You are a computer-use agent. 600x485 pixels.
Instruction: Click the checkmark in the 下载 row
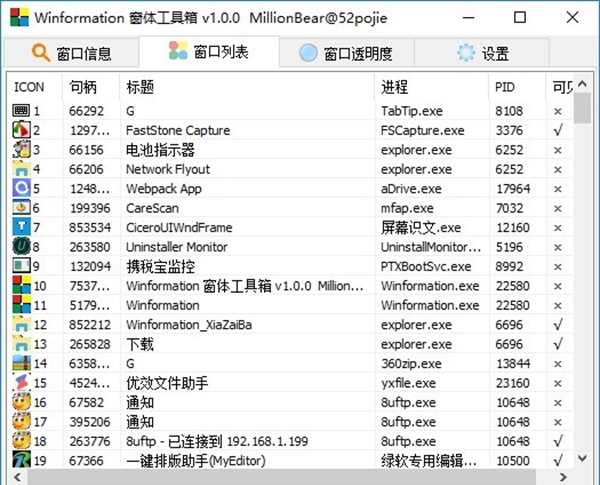coord(558,344)
